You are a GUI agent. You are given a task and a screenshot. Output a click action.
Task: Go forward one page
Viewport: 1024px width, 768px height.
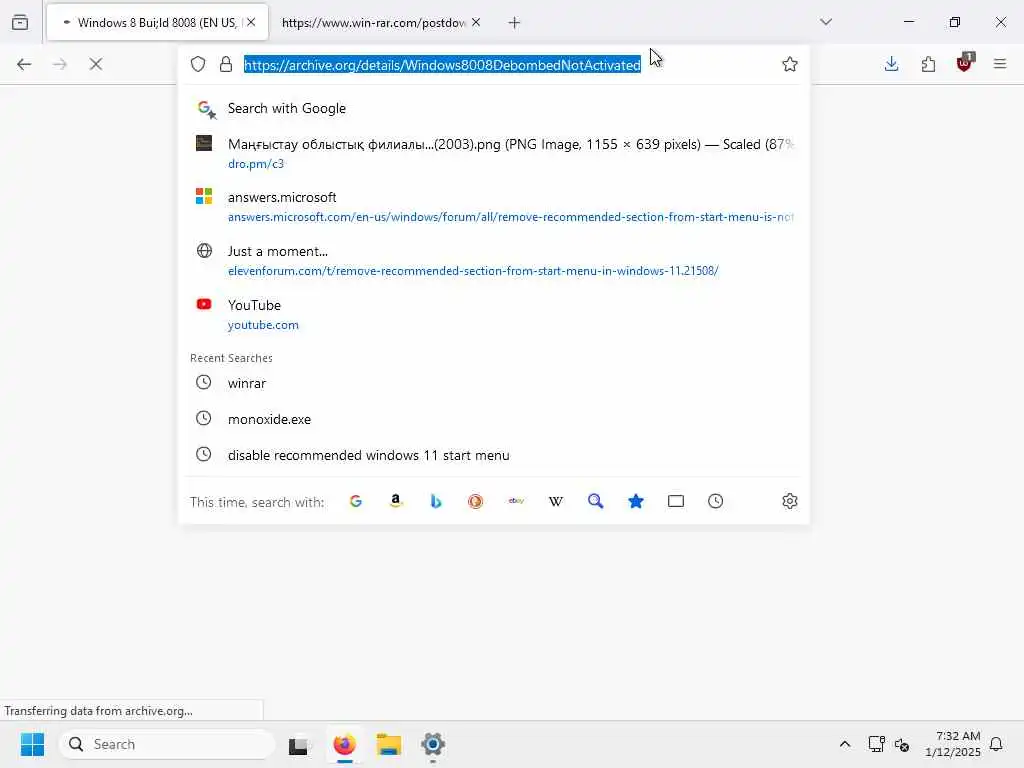tap(60, 64)
